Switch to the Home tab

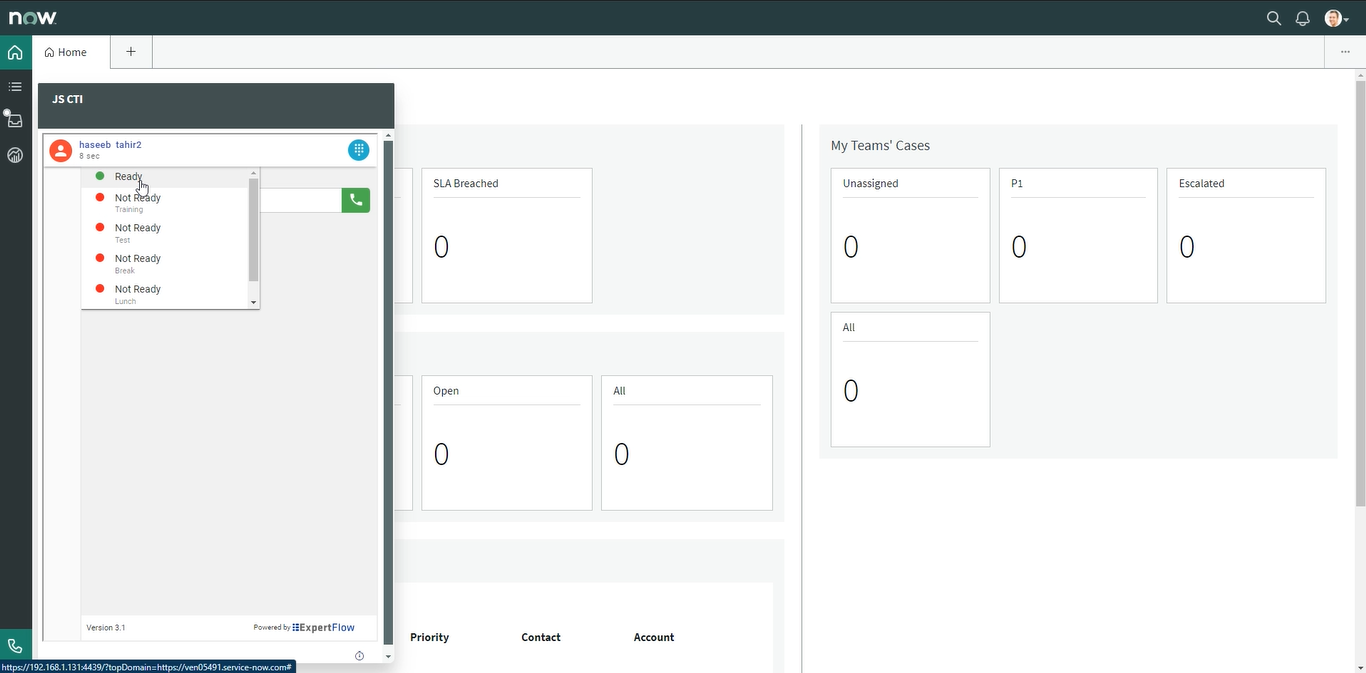pos(66,52)
